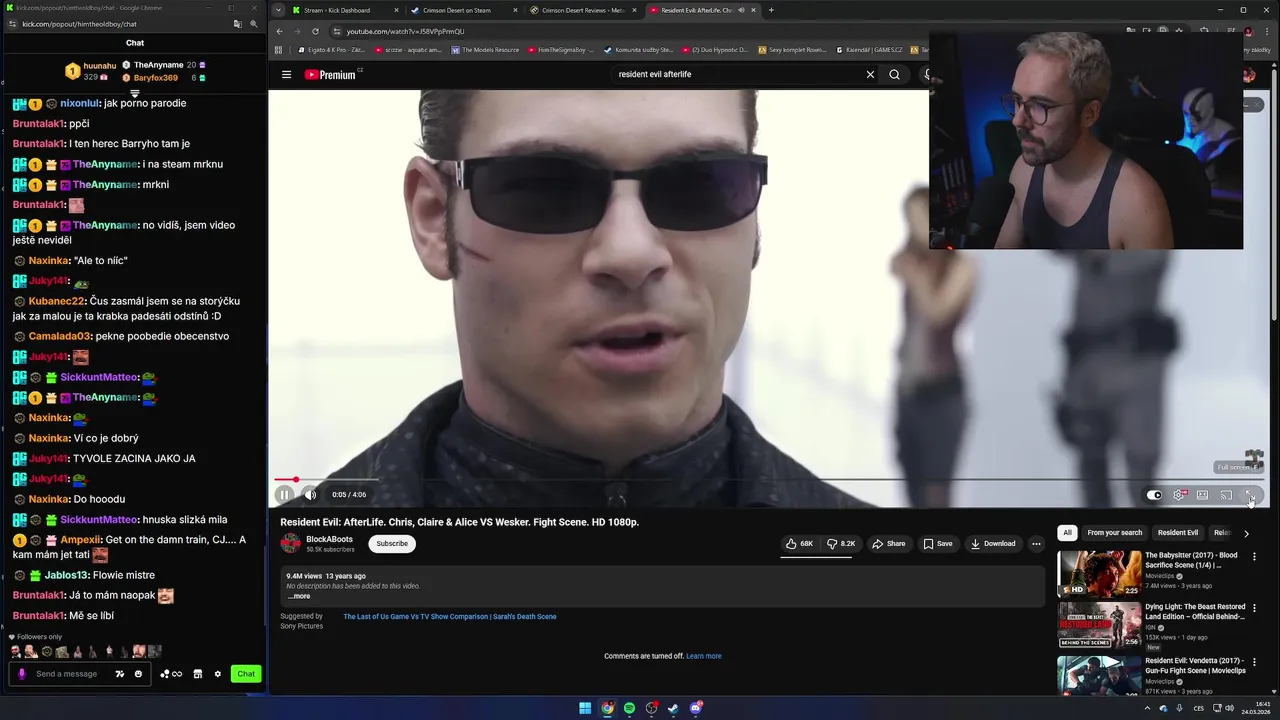Open a new browser tab
This screenshot has width=1280, height=720.
click(x=771, y=10)
